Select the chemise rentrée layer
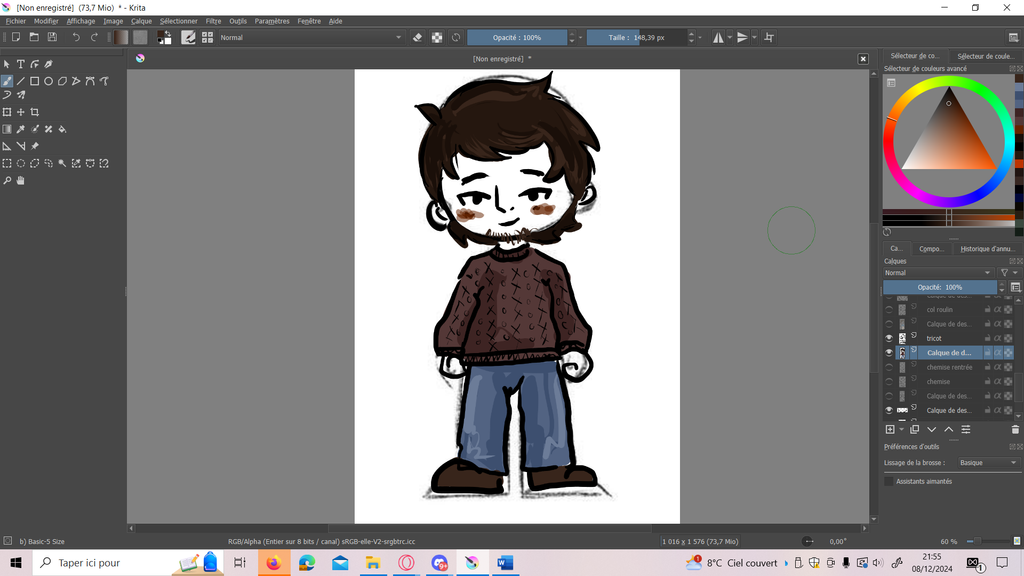This screenshot has width=1024, height=576. tap(949, 367)
